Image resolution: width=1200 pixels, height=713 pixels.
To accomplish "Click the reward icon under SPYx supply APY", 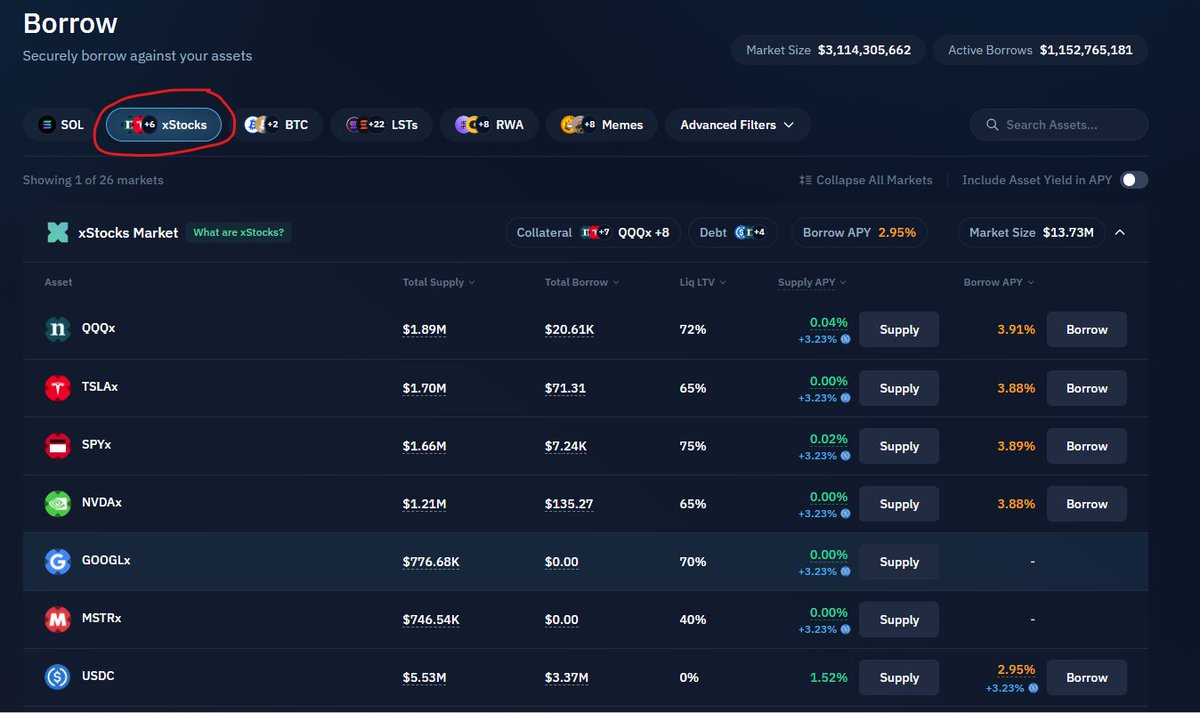I will point(845,456).
